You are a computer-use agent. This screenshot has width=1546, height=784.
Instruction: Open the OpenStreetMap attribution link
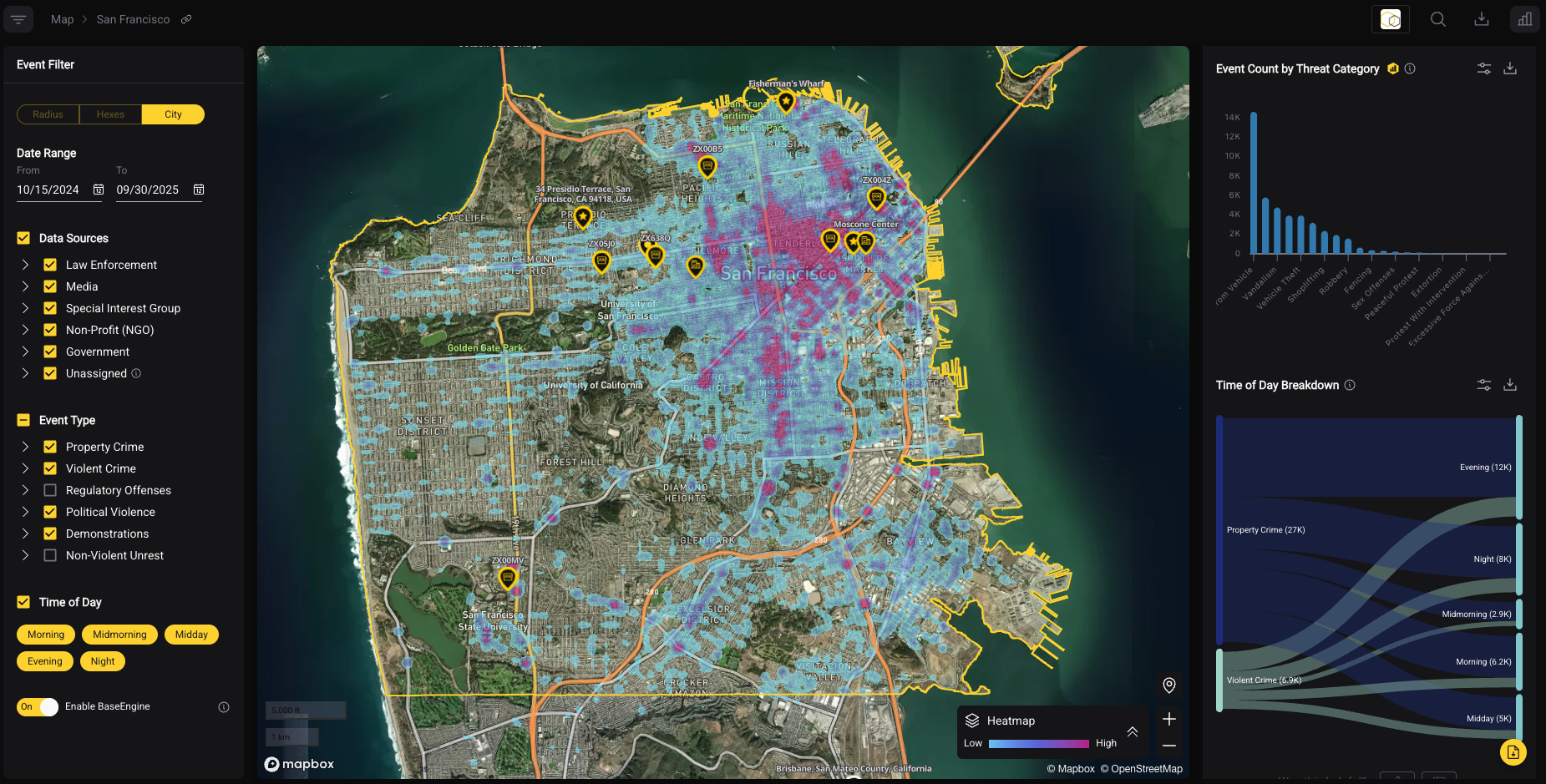click(1141, 769)
